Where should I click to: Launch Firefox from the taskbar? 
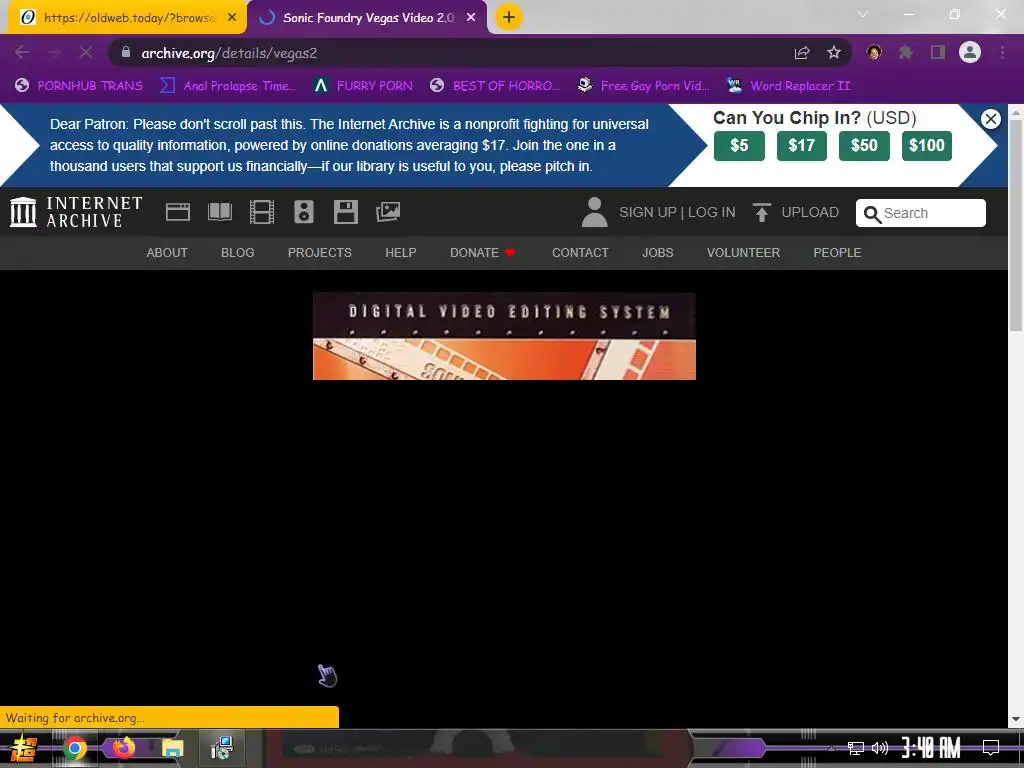click(x=123, y=747)
